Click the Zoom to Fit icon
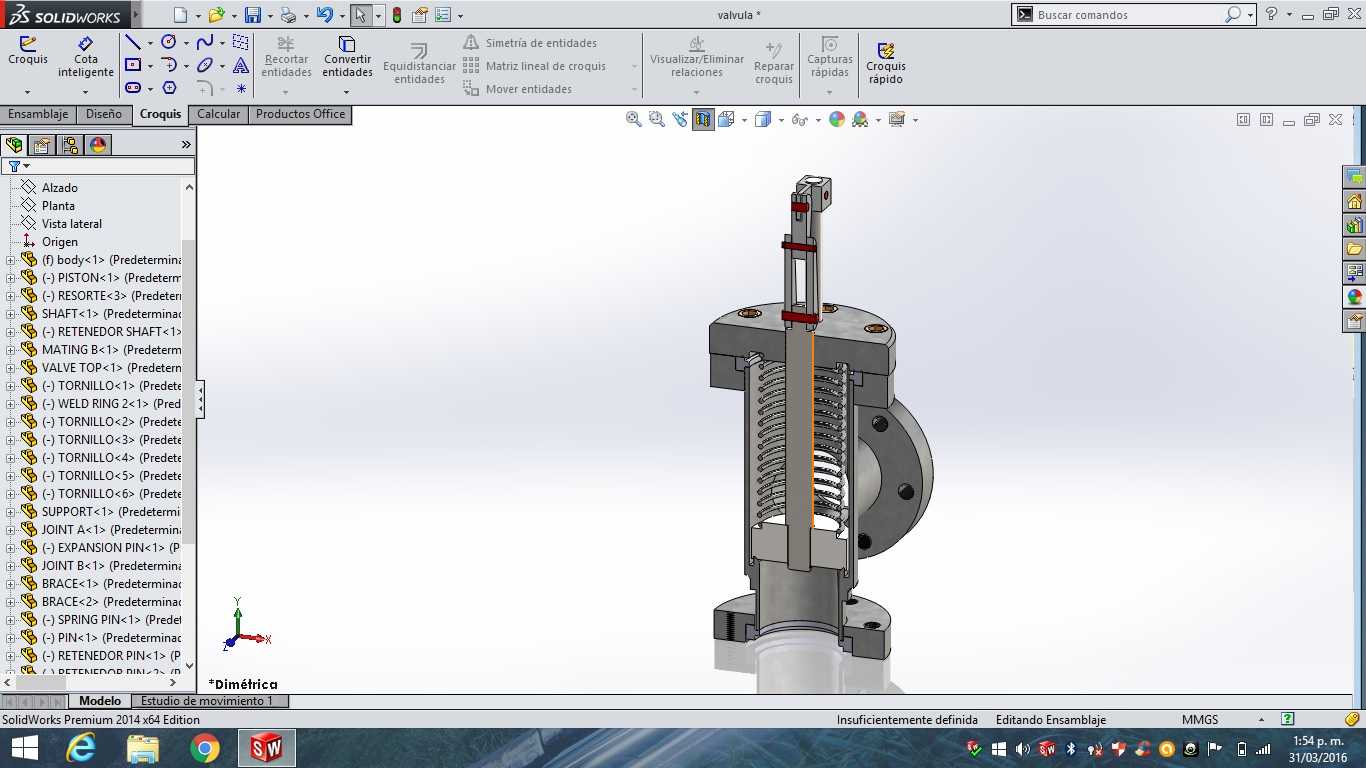This screenshot has width=1366, height=768. click(x=633, y=119)
